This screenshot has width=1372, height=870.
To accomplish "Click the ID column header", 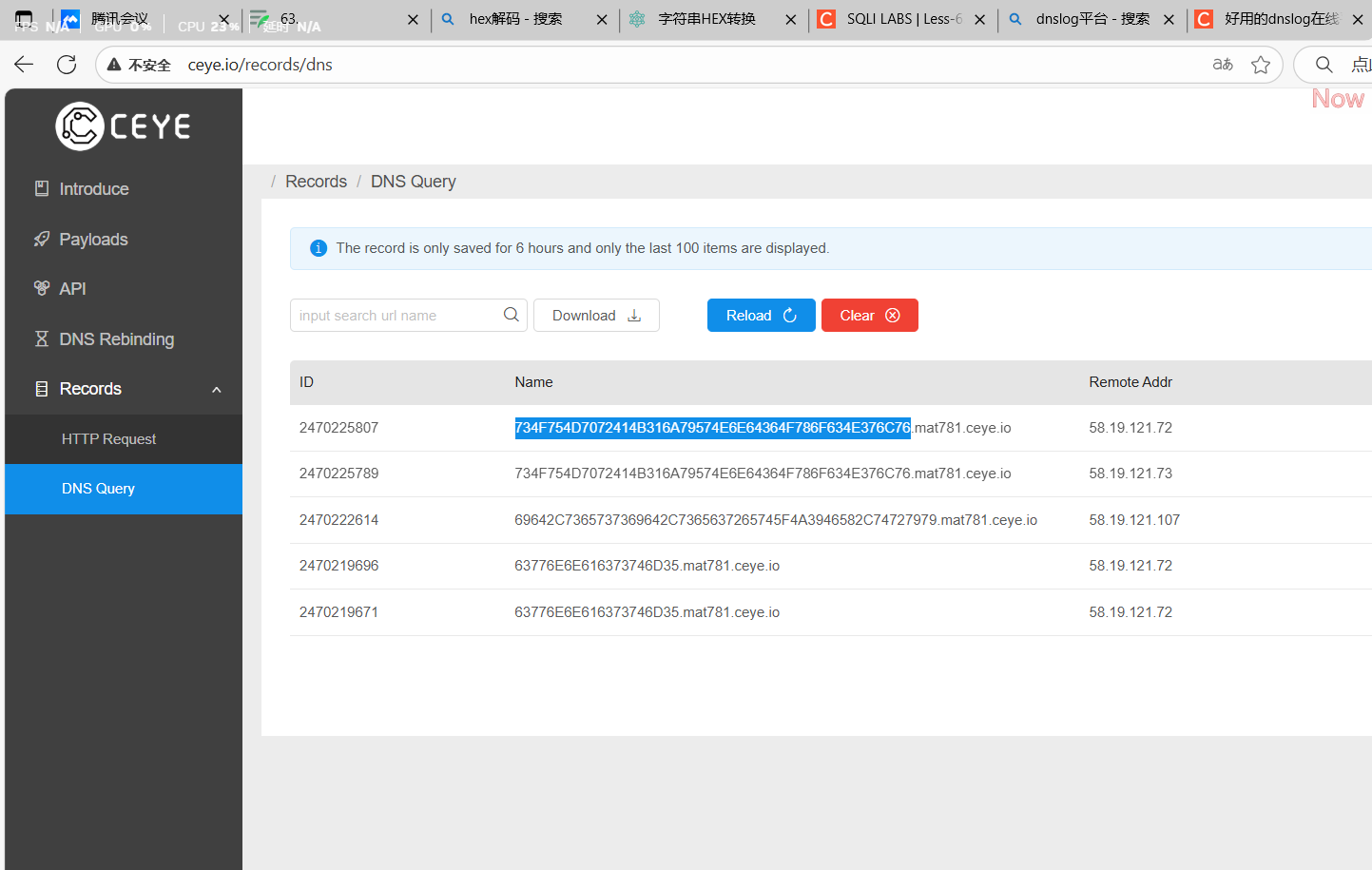I will 306,382.
